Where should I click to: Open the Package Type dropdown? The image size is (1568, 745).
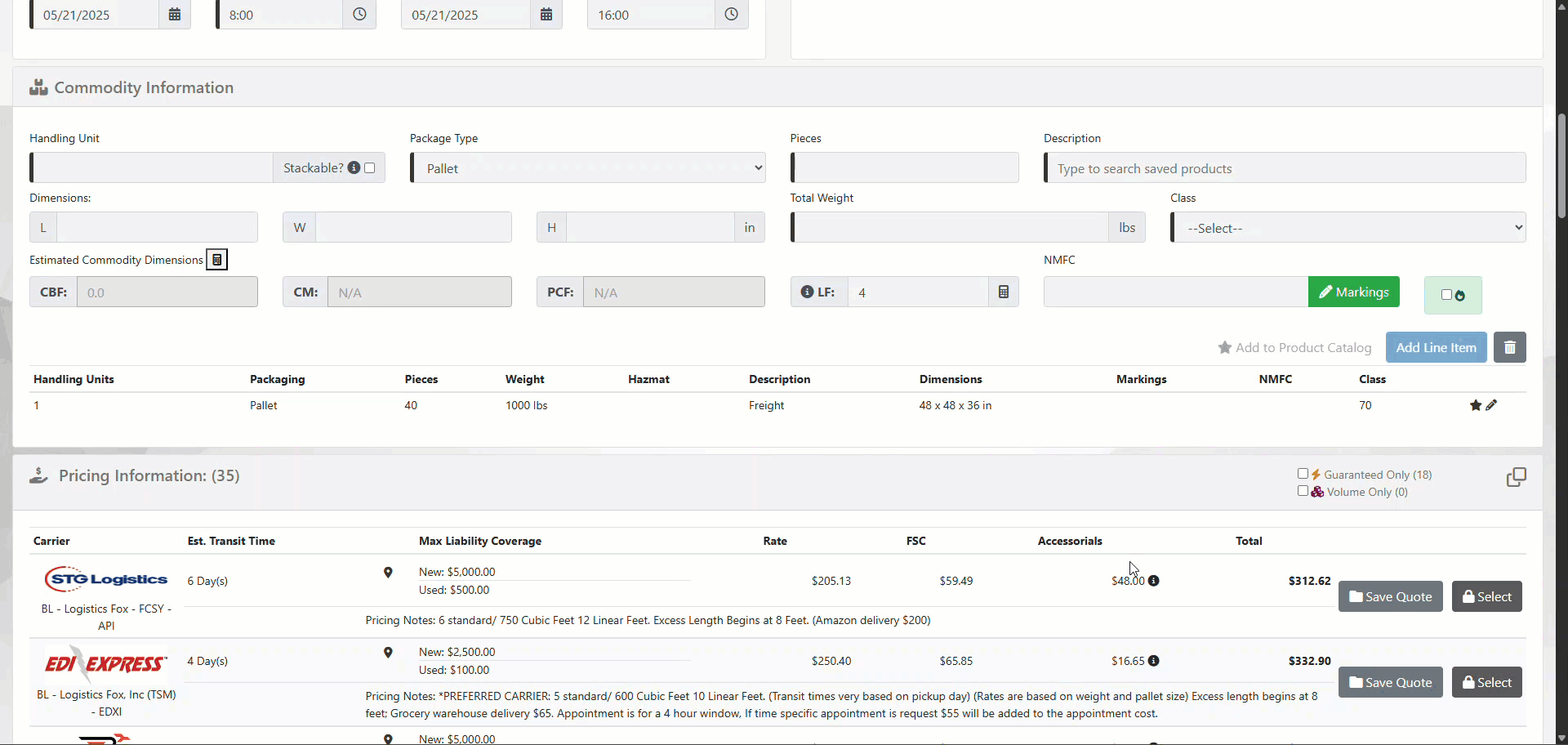pos(588,168)
